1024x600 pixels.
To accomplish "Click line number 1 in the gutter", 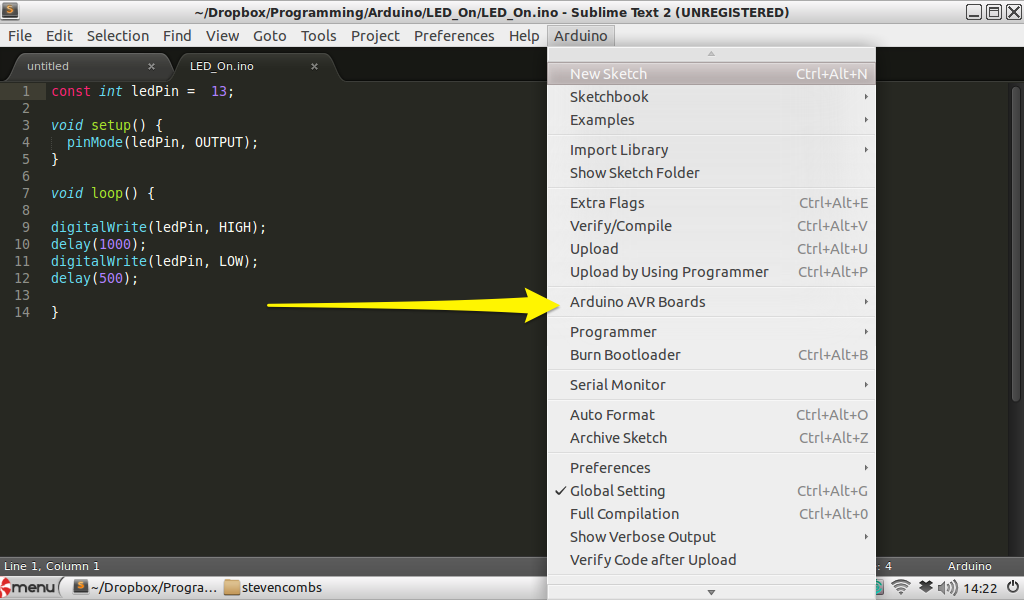I will point(25,91).
